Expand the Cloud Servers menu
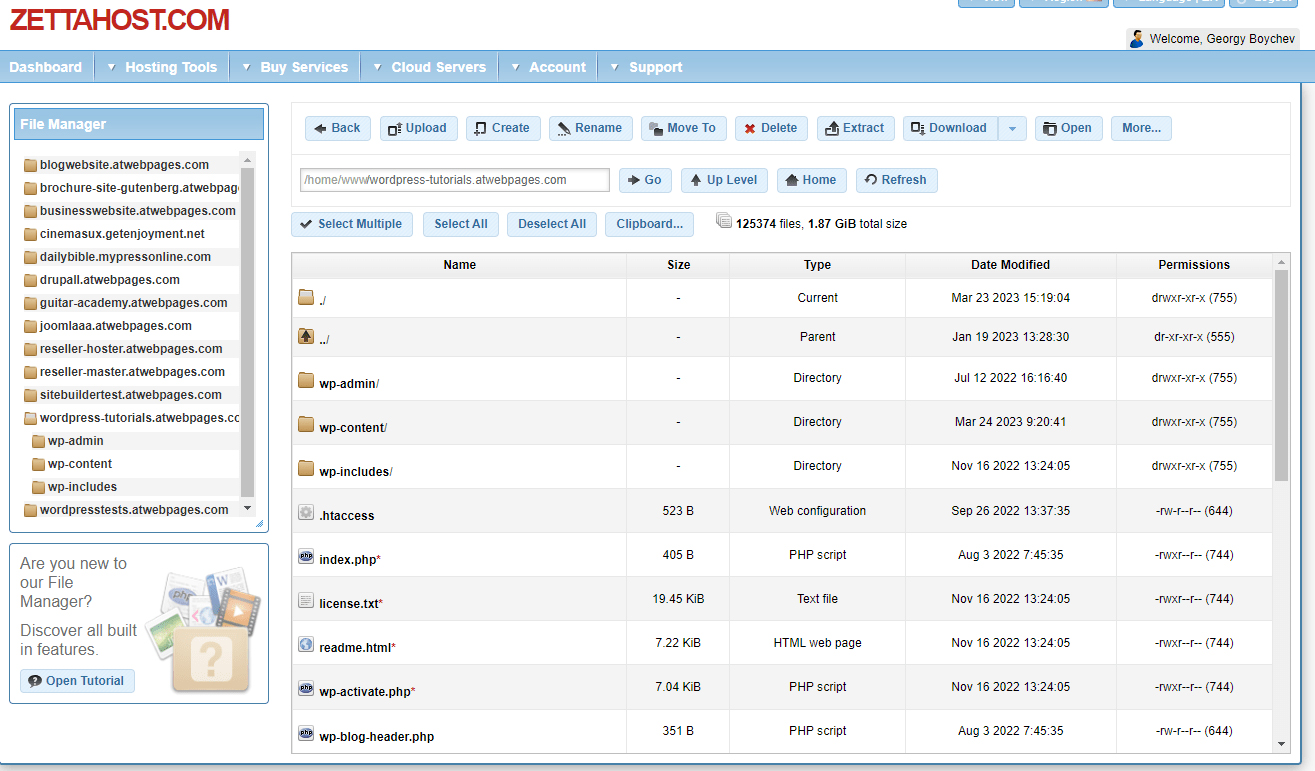Screen dimensions: 1315x771 click(429, 67)
